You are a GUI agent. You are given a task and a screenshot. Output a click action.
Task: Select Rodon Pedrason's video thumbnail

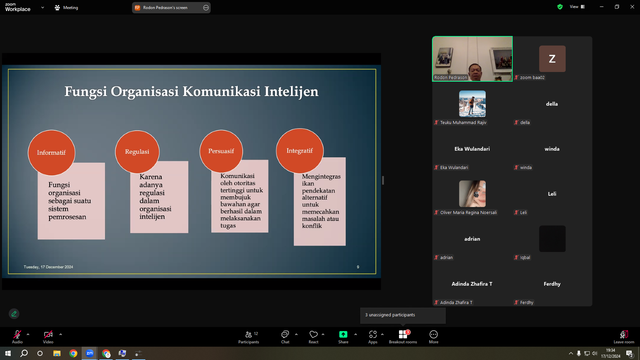[x=473, y=59]
